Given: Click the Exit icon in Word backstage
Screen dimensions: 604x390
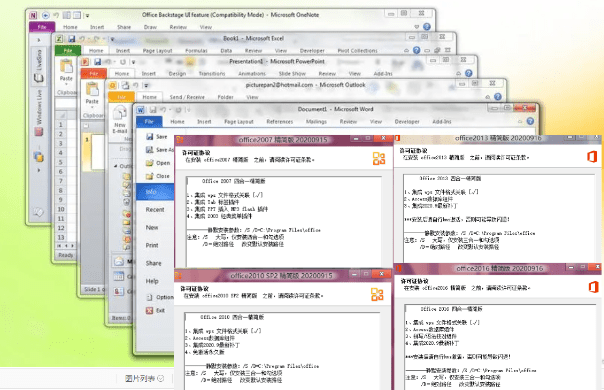Looking at the screenshot, I should (x=149, y=310).
